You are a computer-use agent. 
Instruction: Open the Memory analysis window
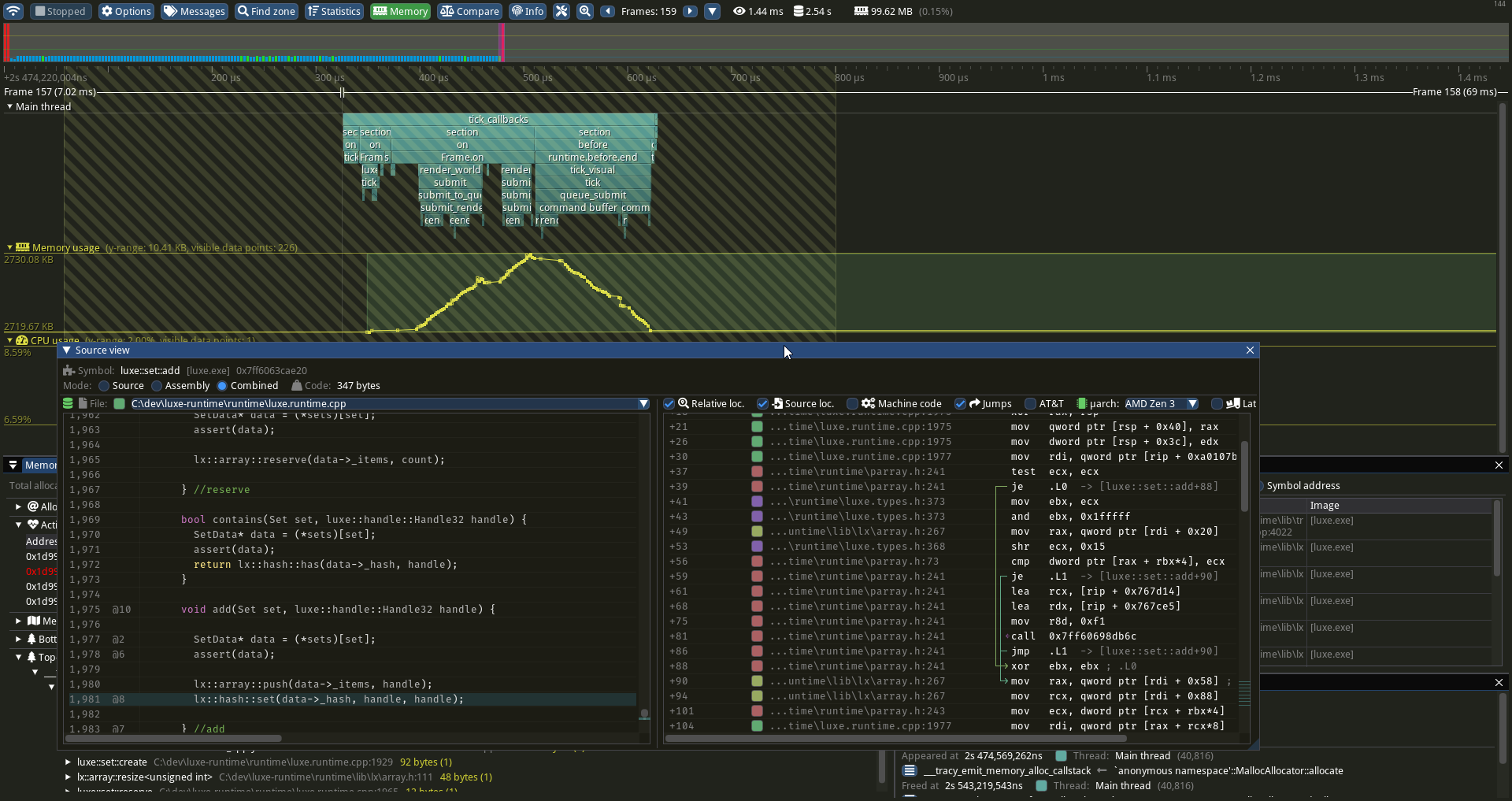coord(399,11)
